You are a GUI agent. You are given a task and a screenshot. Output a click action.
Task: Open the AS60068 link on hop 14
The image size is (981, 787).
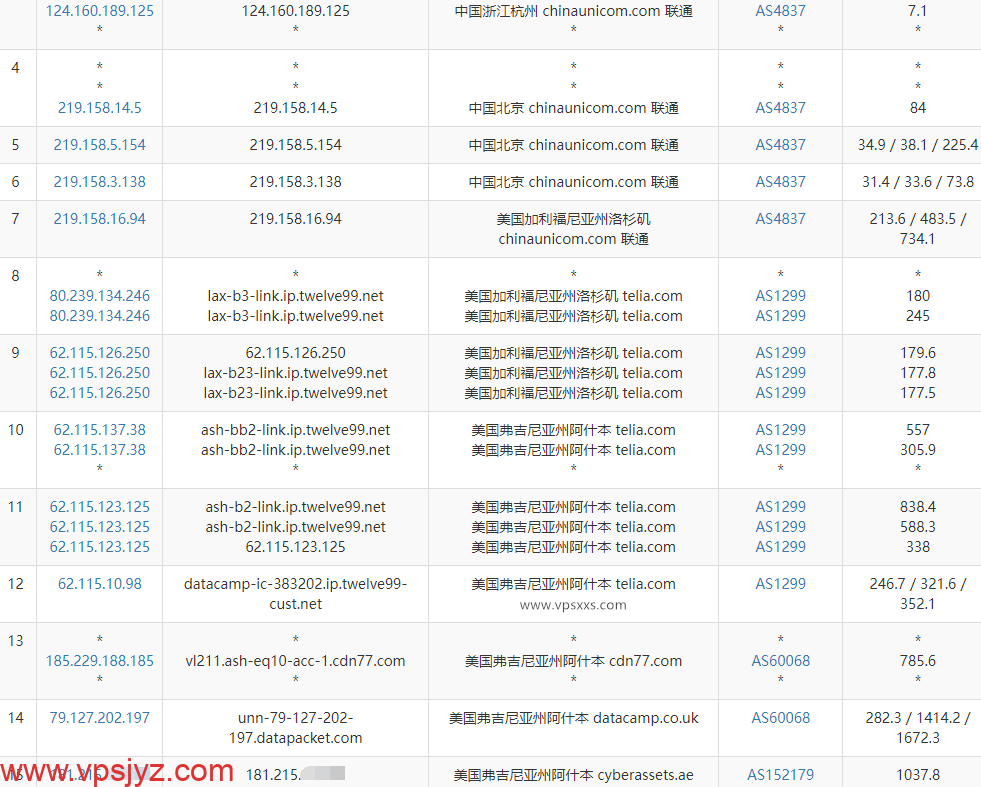pyautogui.click(x=780, y=717)
